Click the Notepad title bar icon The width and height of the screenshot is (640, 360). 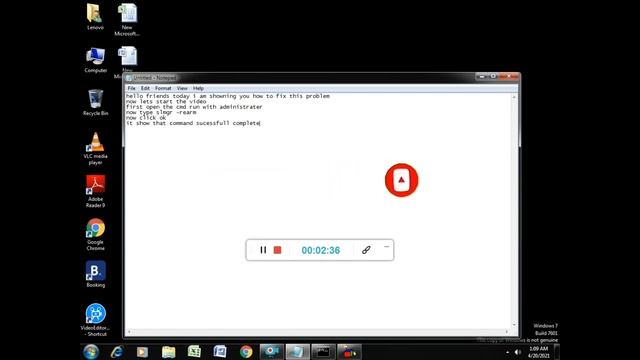tap(129, 78)
